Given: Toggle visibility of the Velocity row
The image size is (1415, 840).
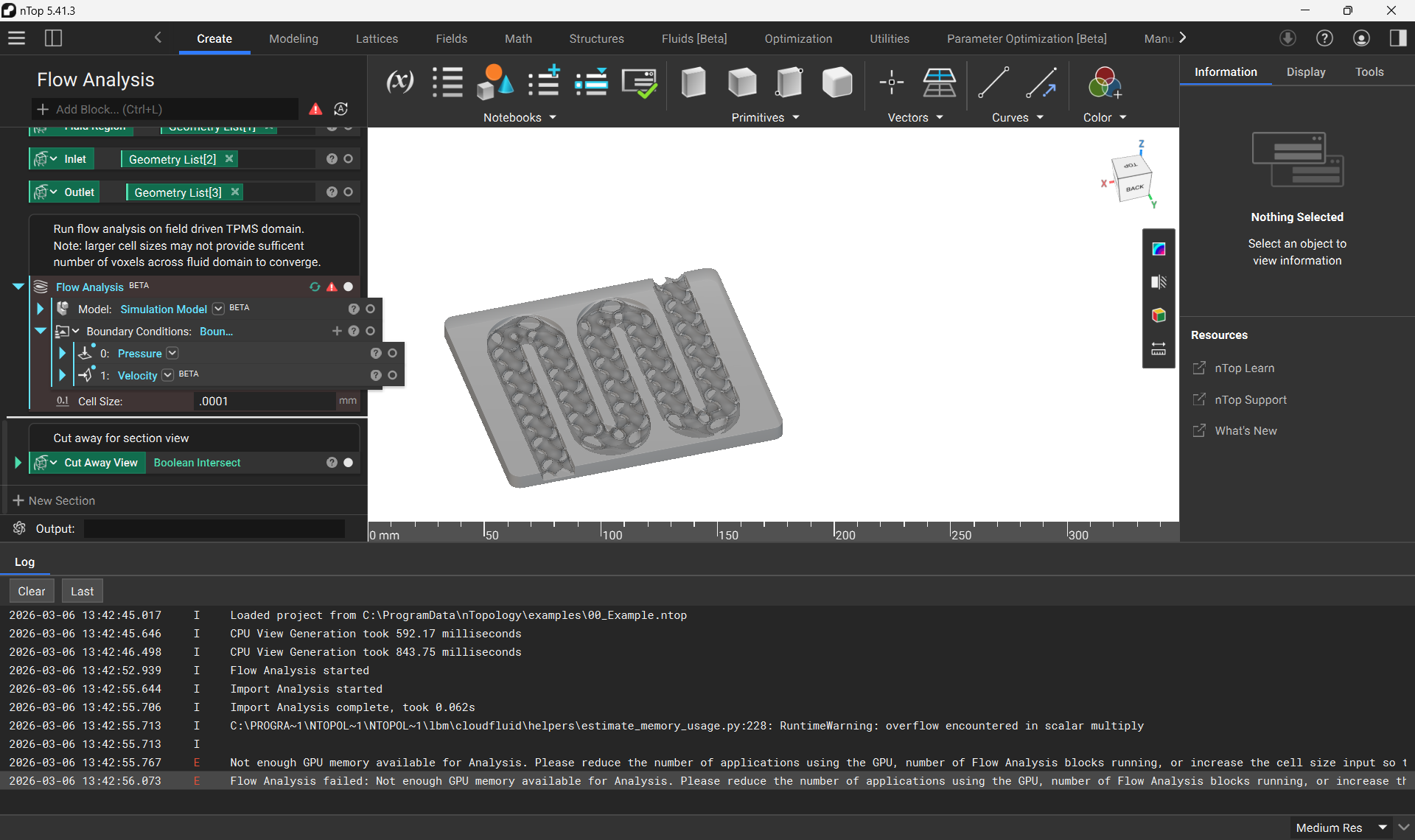Looking at the screenshot, I should click(392, 375).
